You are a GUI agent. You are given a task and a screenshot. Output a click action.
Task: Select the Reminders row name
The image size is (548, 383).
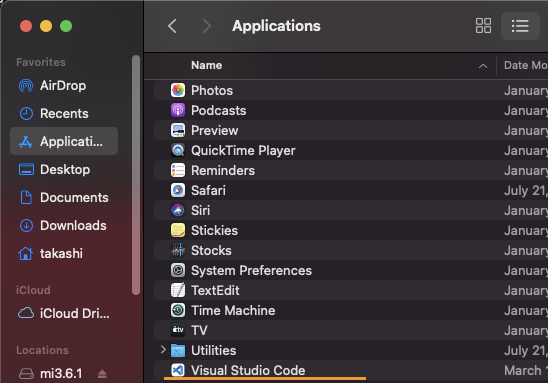coord(223,171)
